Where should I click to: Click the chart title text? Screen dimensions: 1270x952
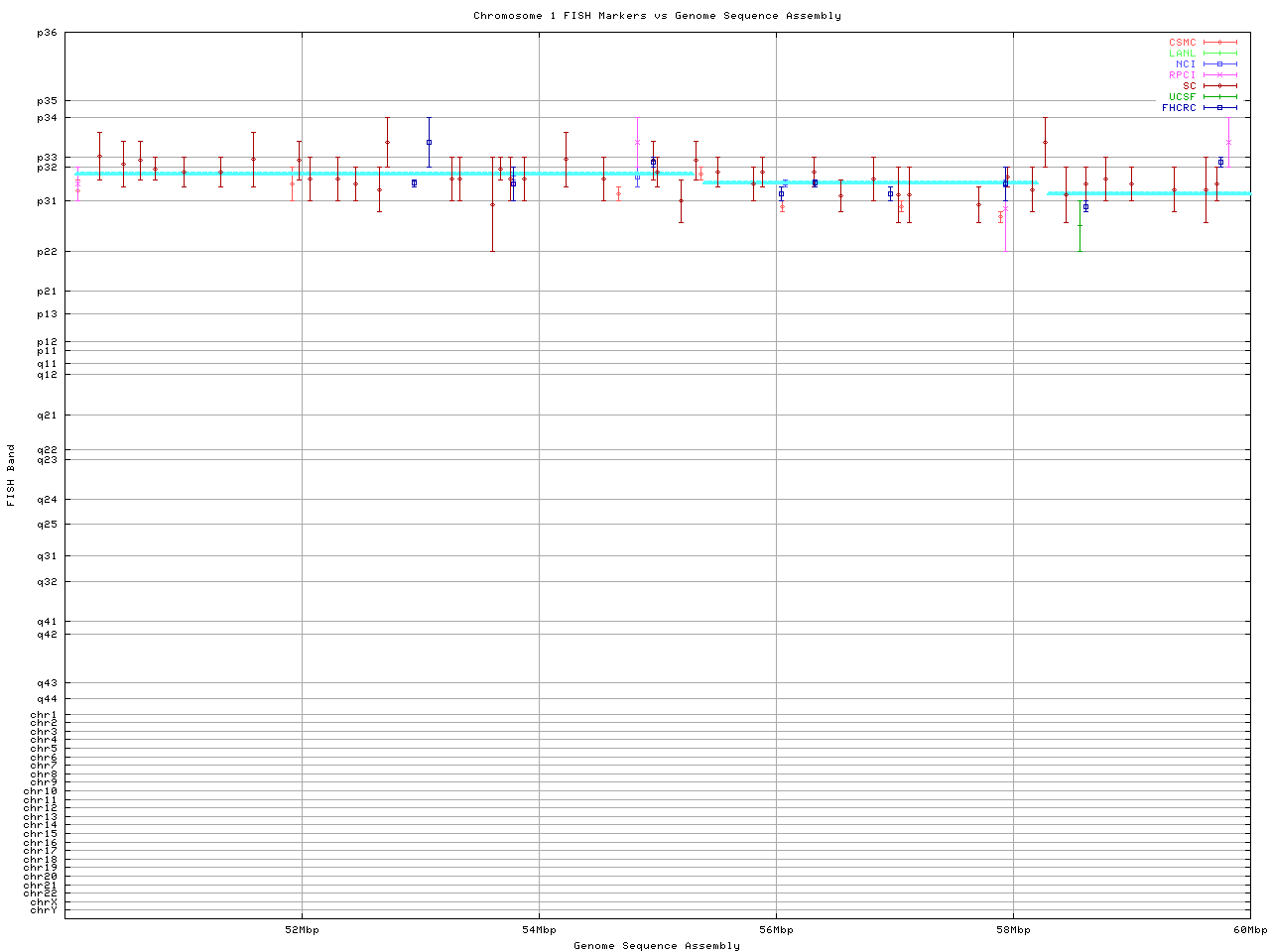pyautogui.click(x=657, y=16)
